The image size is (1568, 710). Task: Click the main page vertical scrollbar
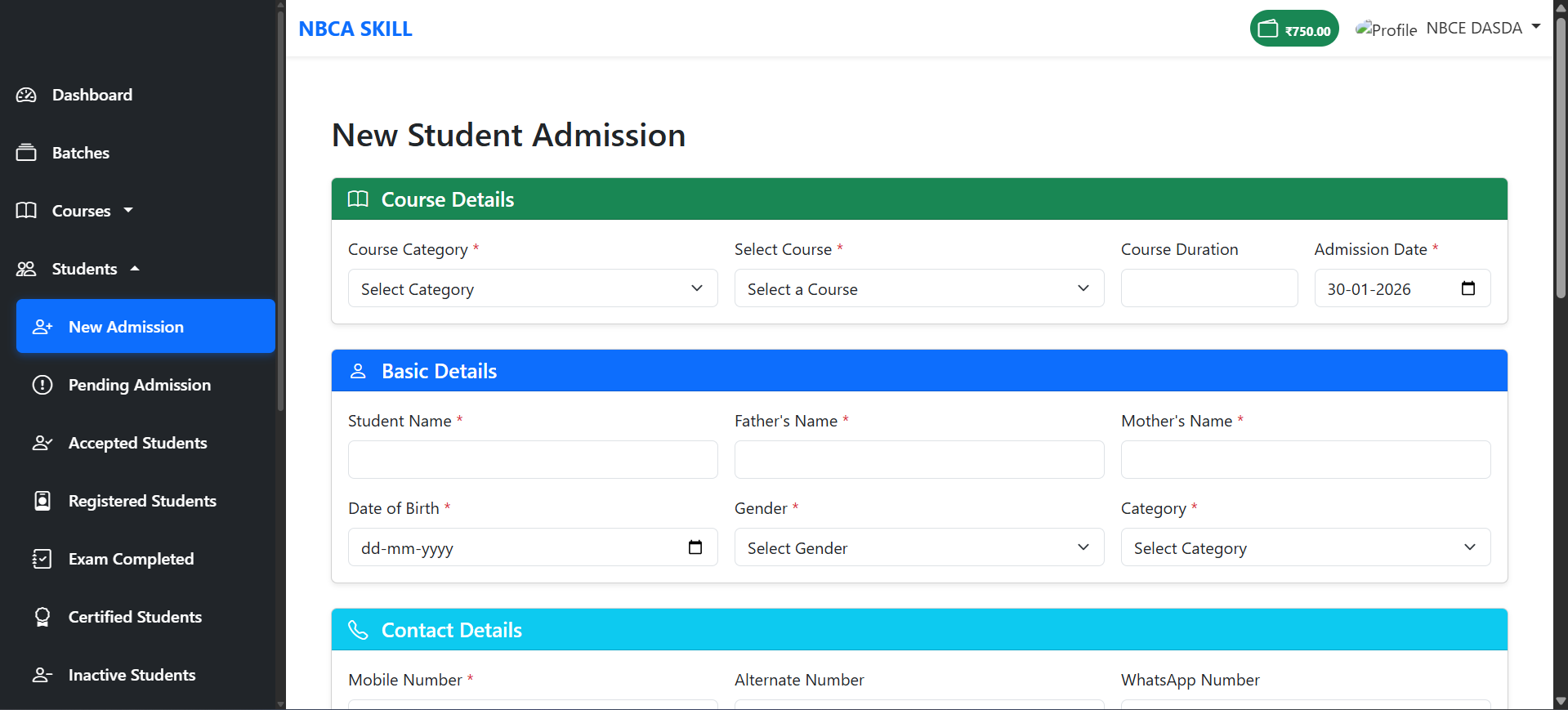pyautogui.click(x=1561, y=159)
